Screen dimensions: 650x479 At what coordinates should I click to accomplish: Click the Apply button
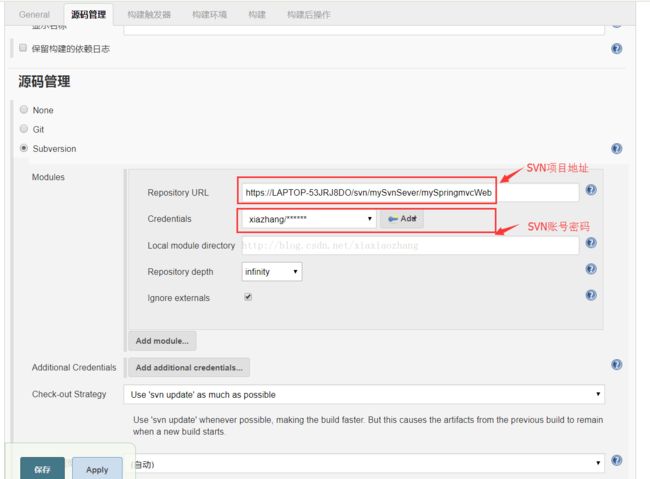(x=97, y=469)
